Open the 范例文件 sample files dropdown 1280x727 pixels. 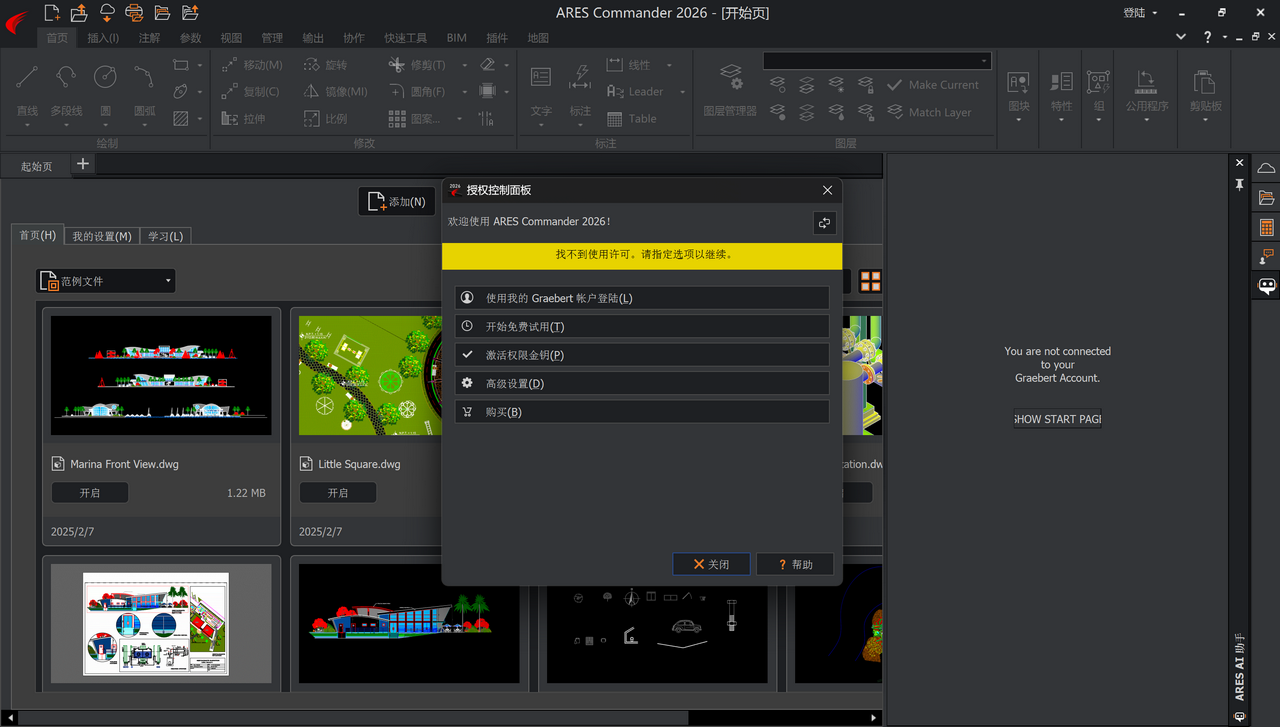pos(106,282)
